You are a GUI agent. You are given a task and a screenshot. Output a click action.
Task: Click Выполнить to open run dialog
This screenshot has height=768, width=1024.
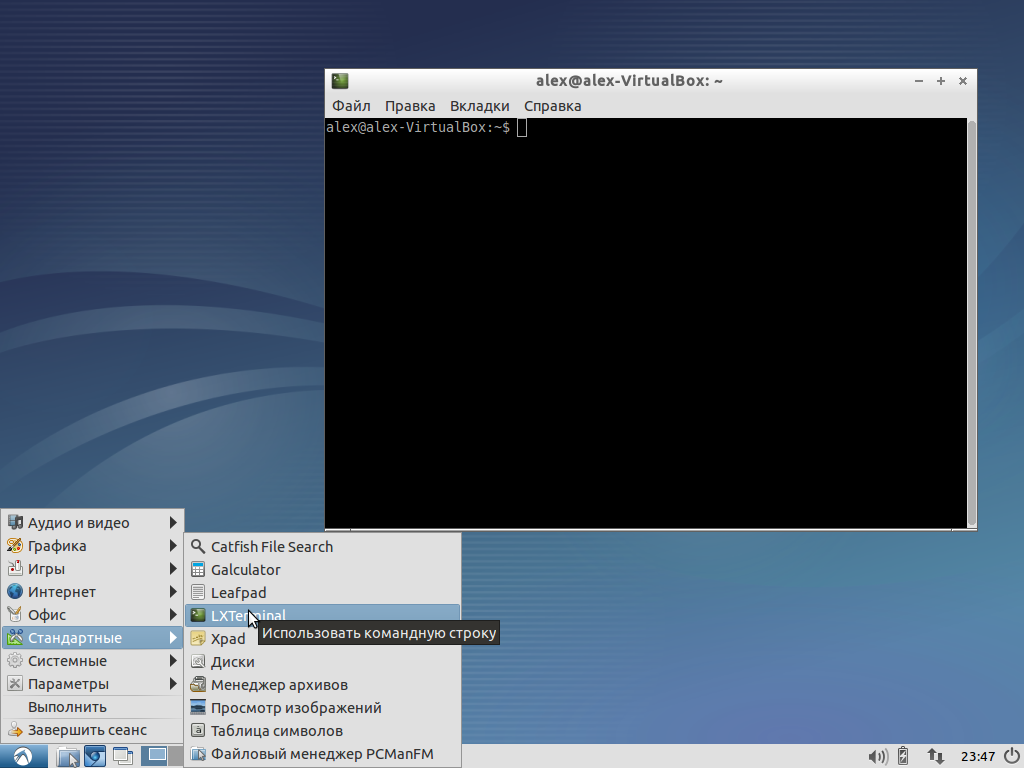click(67, 707)
